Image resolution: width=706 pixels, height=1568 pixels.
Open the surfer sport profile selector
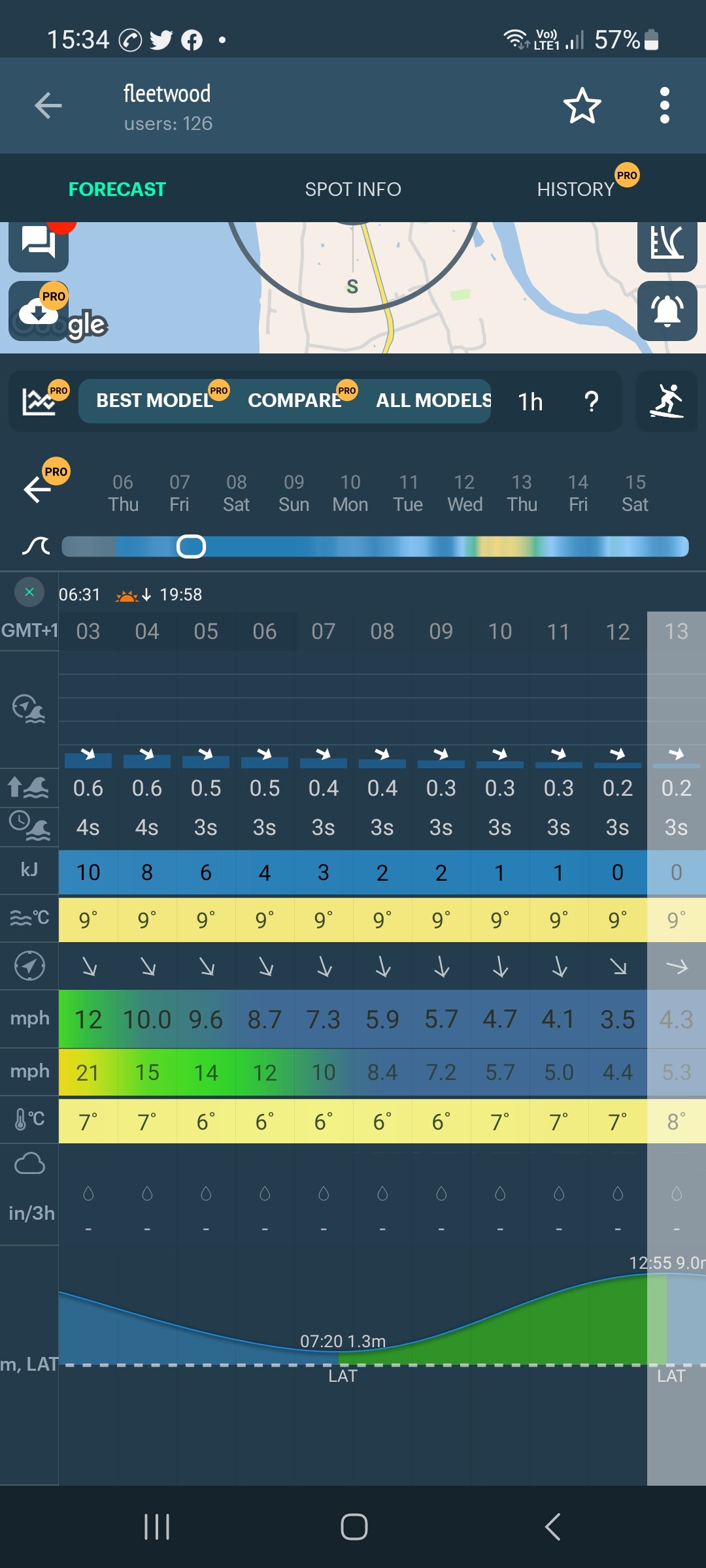(667, 401)
